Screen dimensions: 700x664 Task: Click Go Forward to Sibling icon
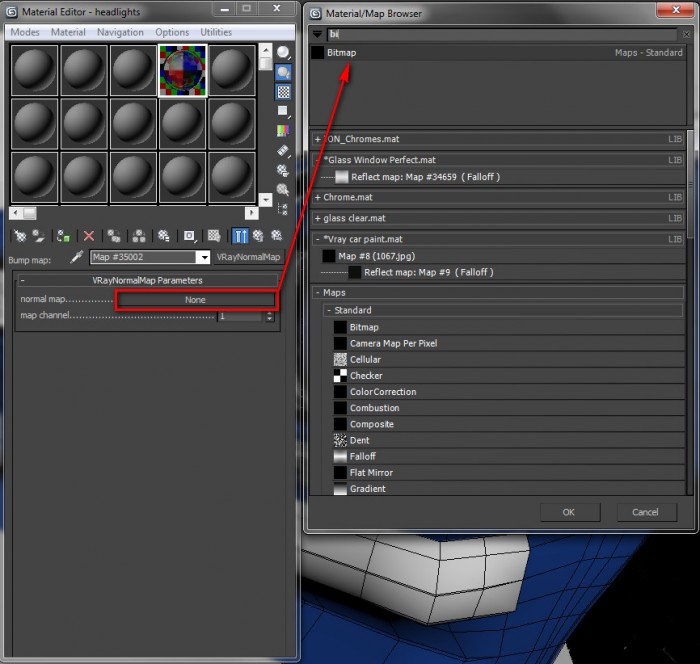click(x=277, y=235)
